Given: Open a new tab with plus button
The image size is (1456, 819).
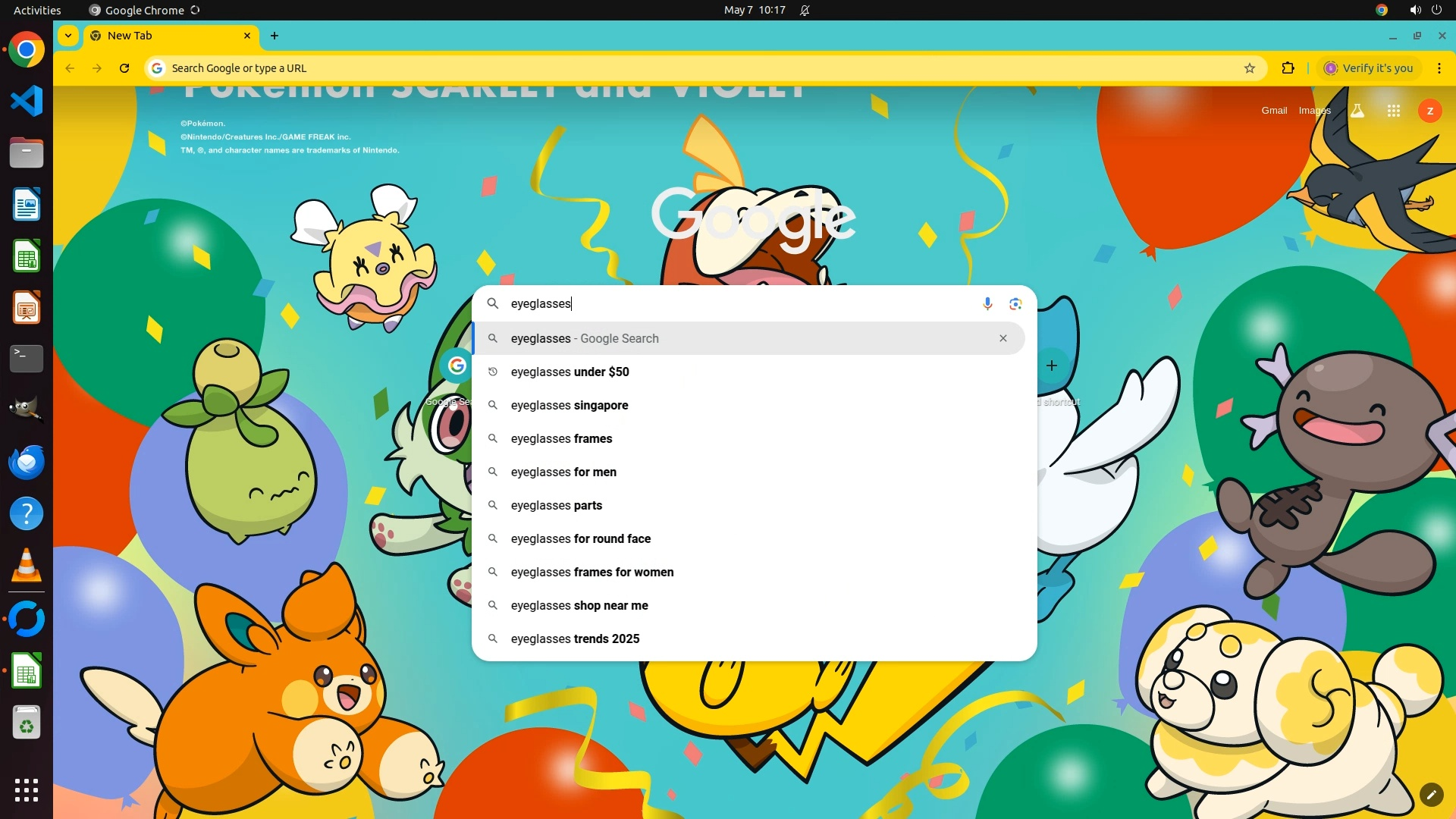Looking at the screenshot, I should coord(275,36).
